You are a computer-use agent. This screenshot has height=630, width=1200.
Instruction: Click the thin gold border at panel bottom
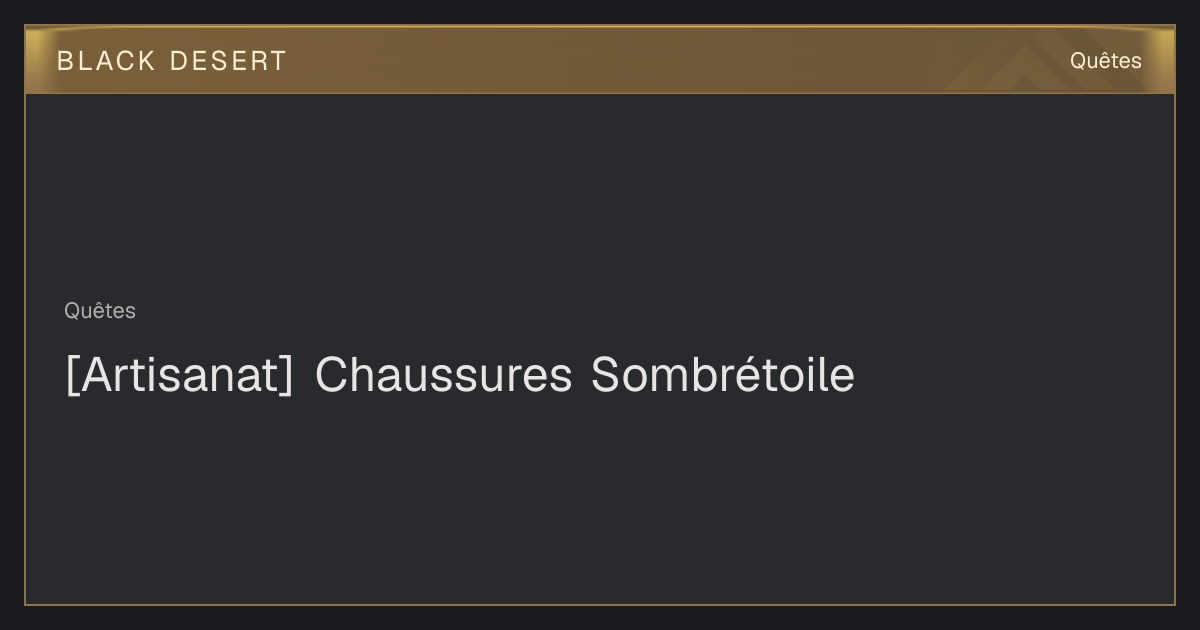[600, 604]
